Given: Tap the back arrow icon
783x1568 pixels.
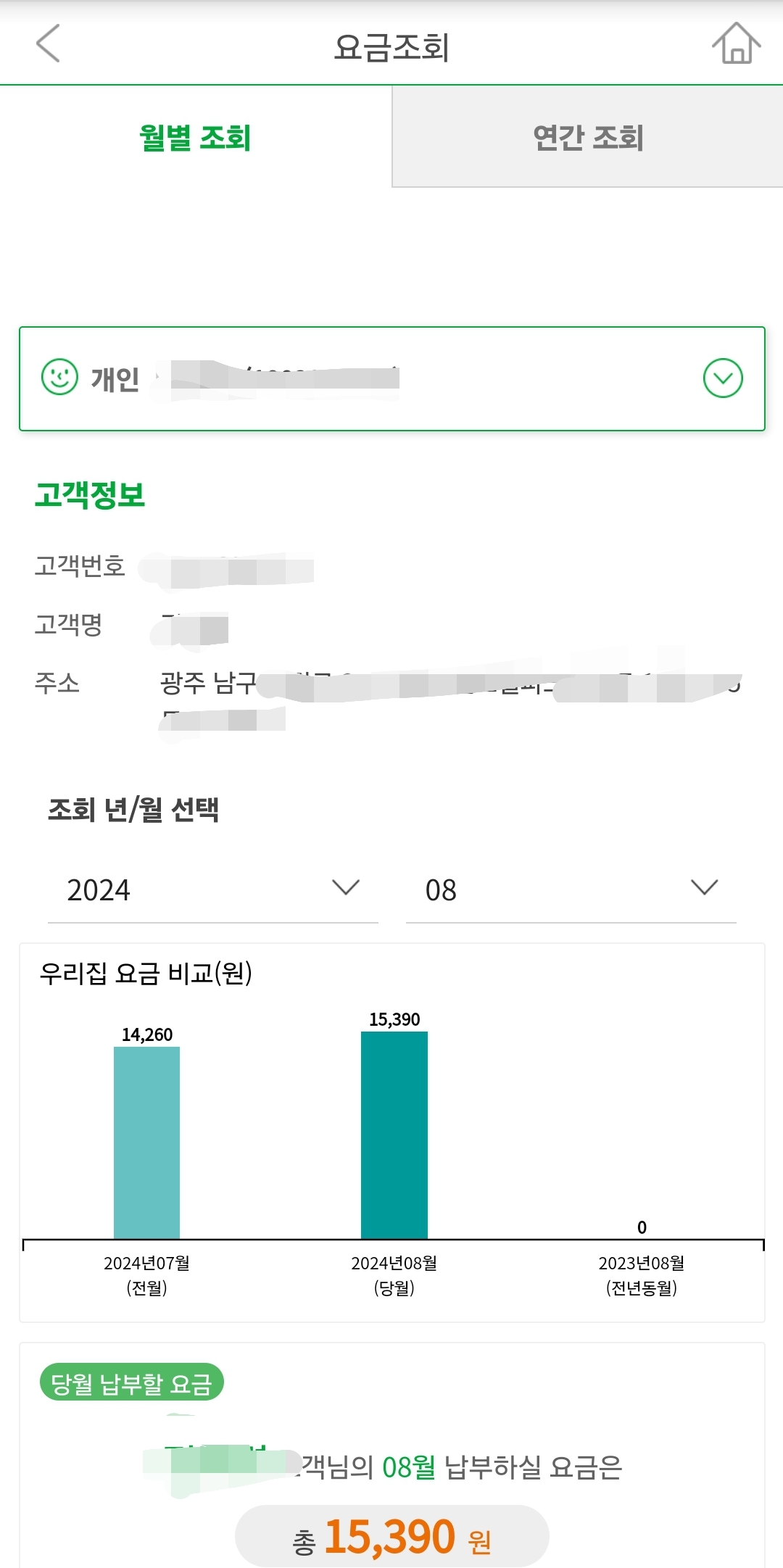Looking at the screenshot, I should pos(48,43).
